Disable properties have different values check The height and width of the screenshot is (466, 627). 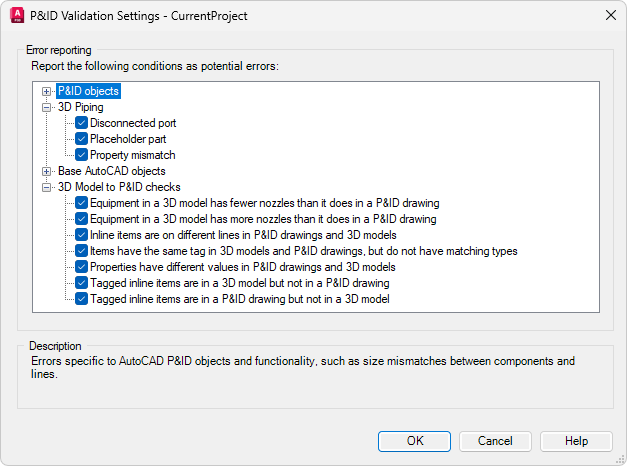(82, 267)
